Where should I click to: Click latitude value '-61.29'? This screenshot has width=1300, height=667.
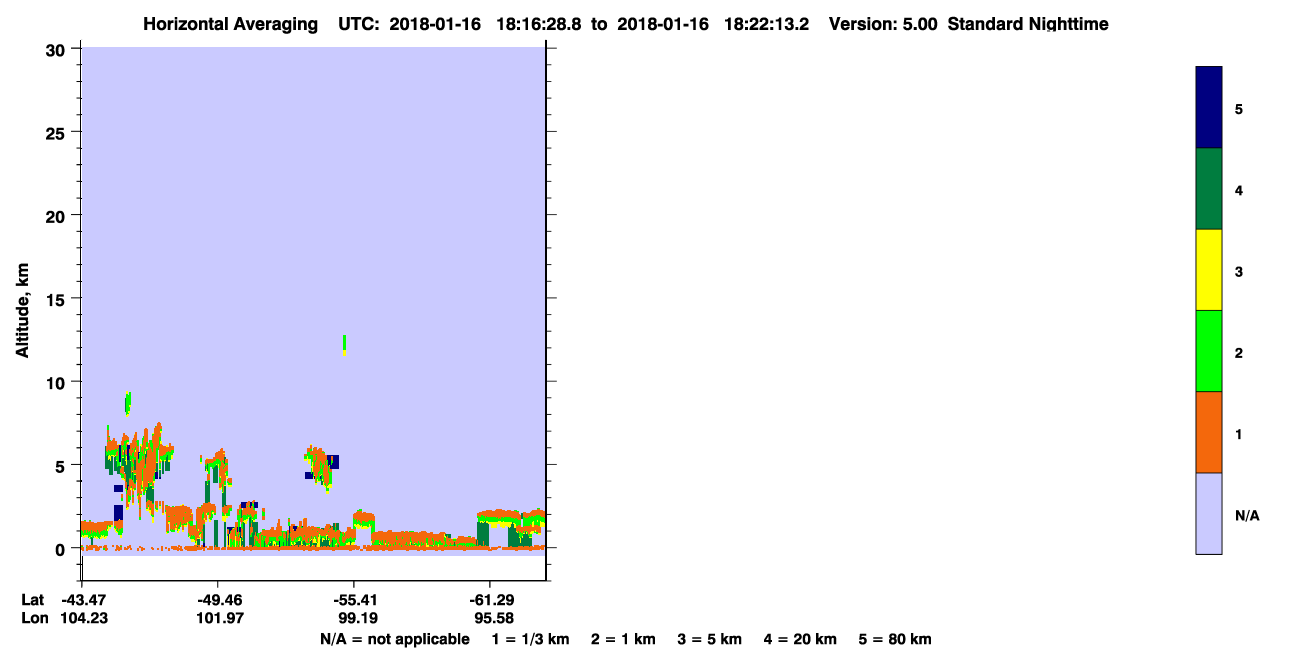490,600
